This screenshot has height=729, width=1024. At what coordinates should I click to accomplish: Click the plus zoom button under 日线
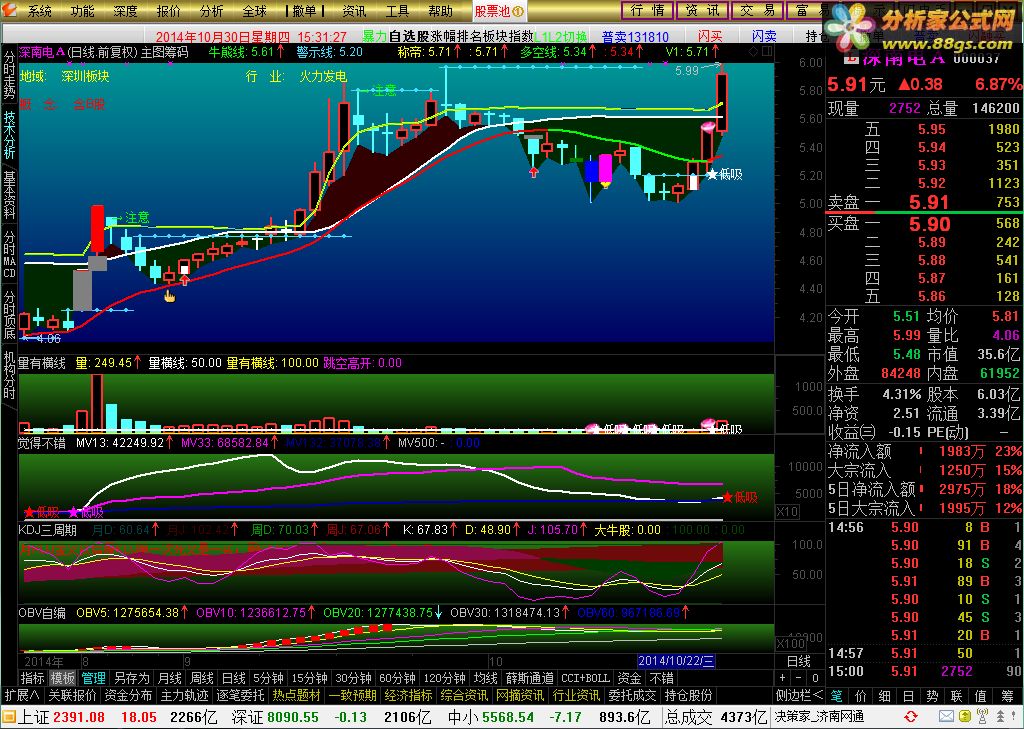[784, 678]
